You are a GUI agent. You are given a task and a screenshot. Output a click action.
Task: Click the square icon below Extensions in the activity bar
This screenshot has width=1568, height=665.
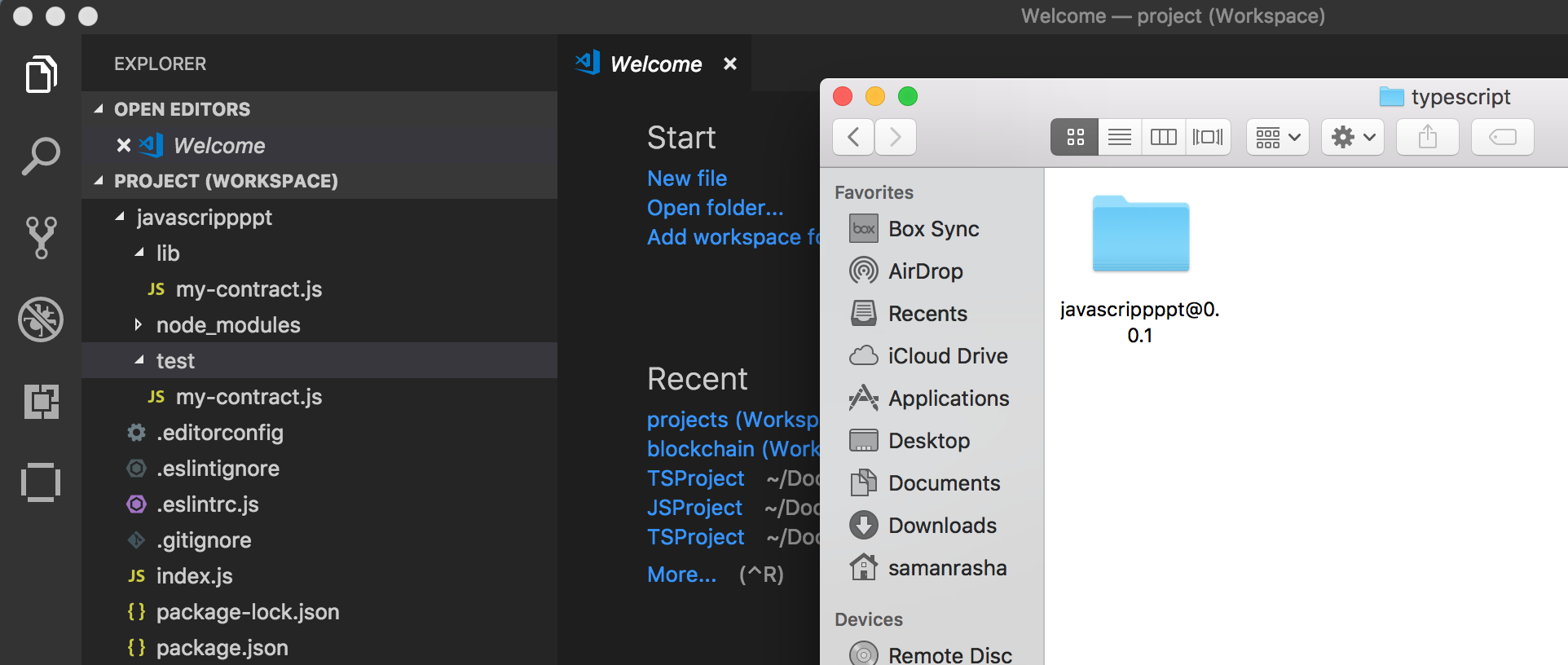point(41,482)
